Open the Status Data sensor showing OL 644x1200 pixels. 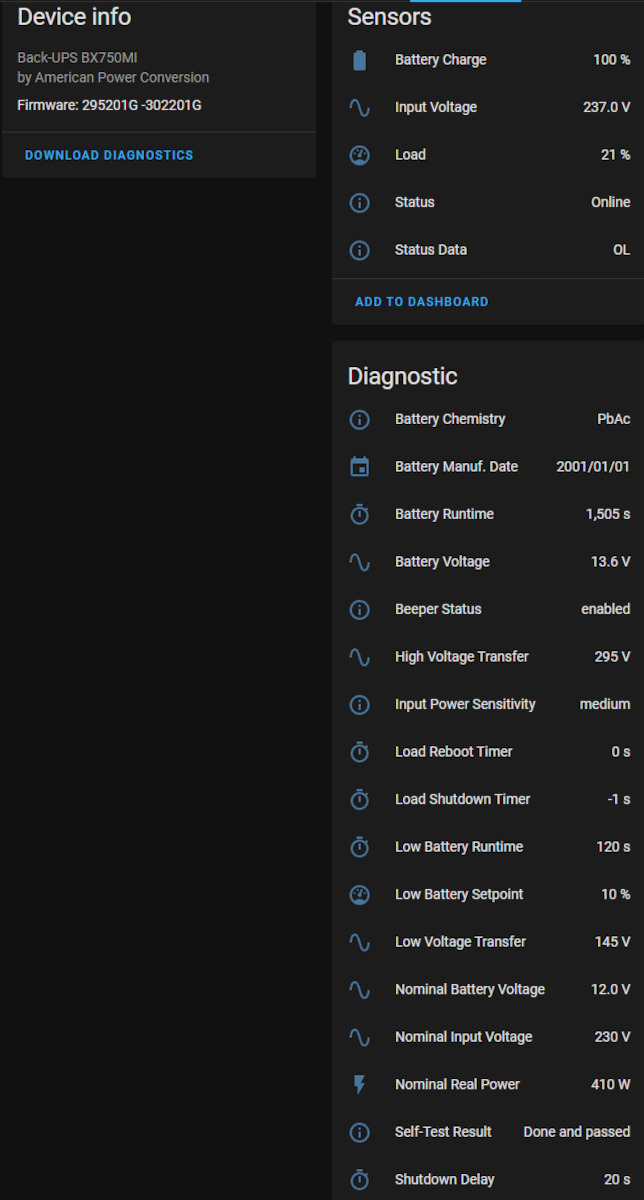(490, 250)
